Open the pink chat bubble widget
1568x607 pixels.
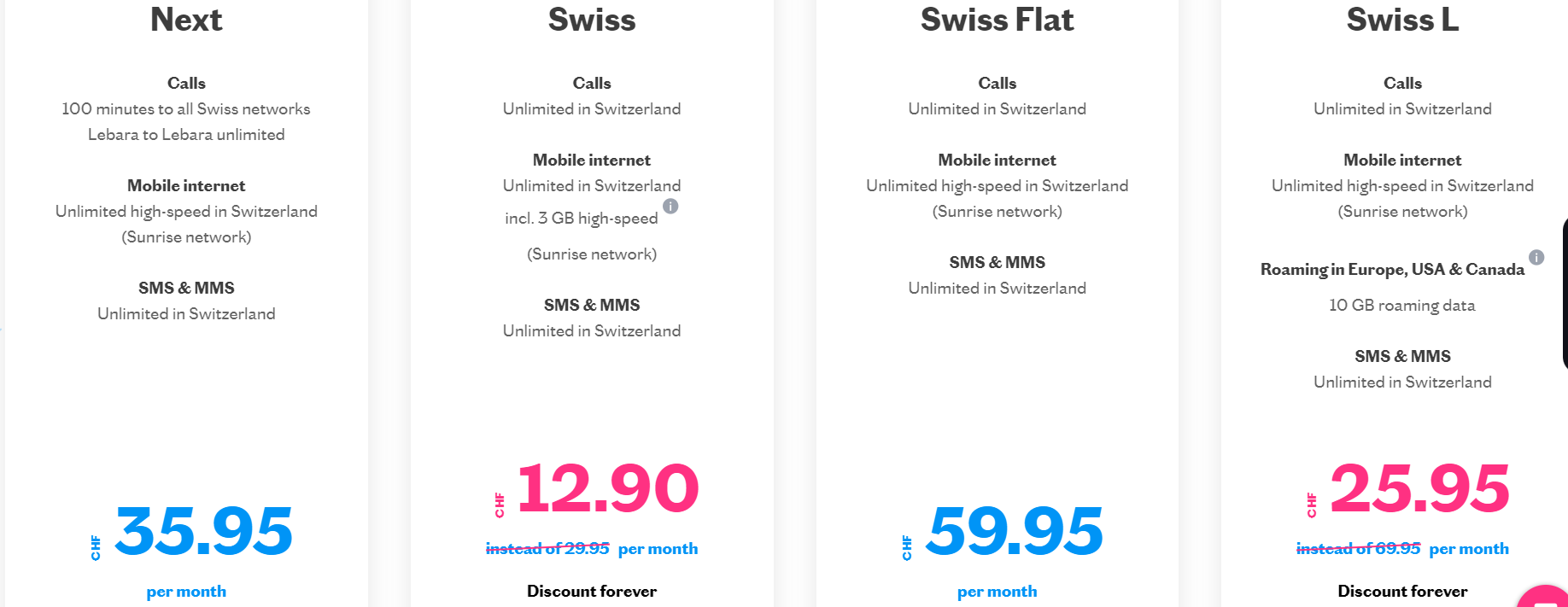[x=1544, y=597]
